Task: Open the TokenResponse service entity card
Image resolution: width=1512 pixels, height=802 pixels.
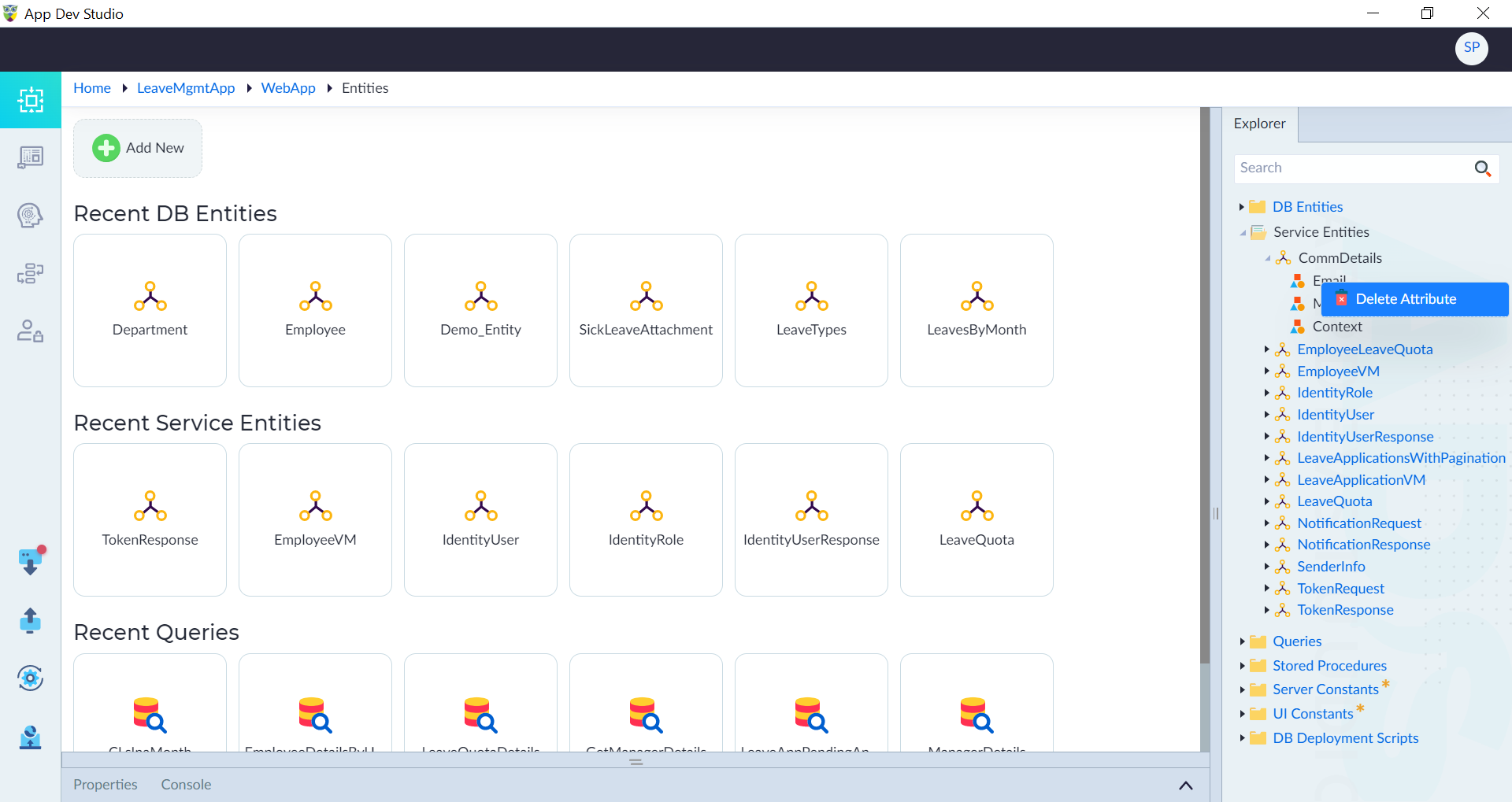Action: [x=150, y=519]
